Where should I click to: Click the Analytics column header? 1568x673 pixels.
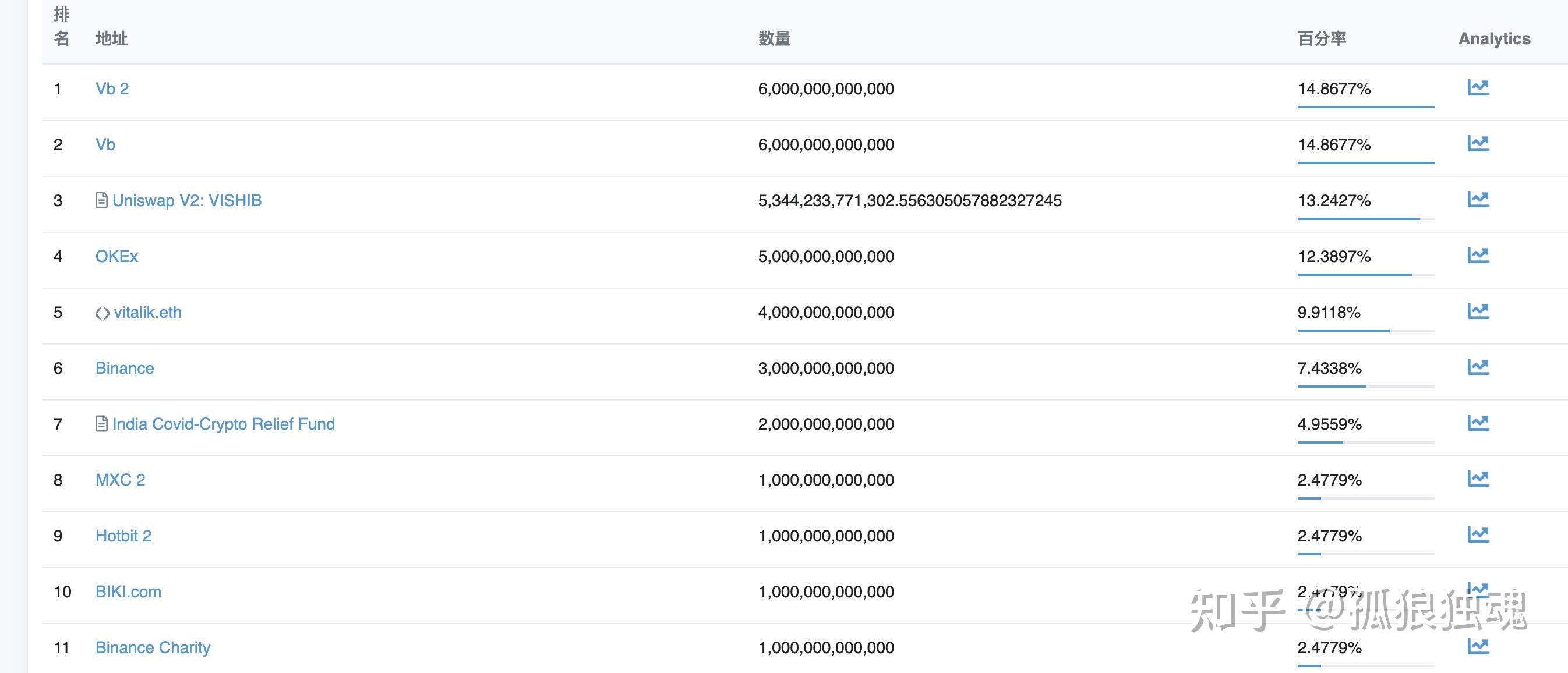tap(1495, 39)
